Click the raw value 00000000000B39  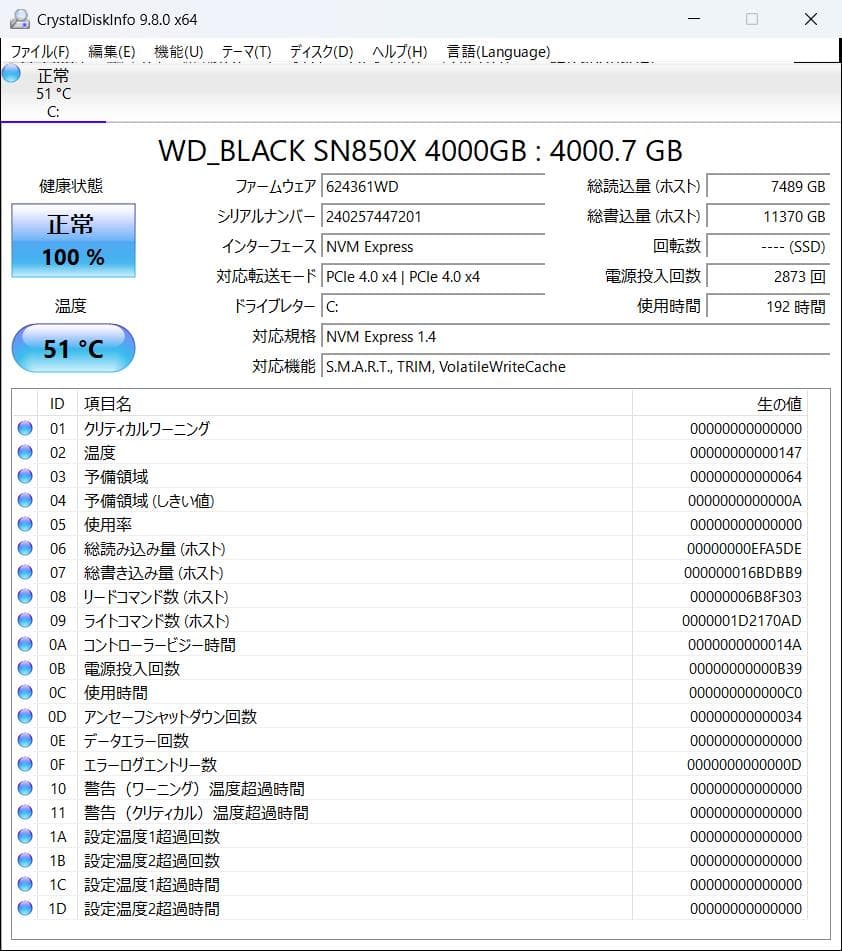746,668
